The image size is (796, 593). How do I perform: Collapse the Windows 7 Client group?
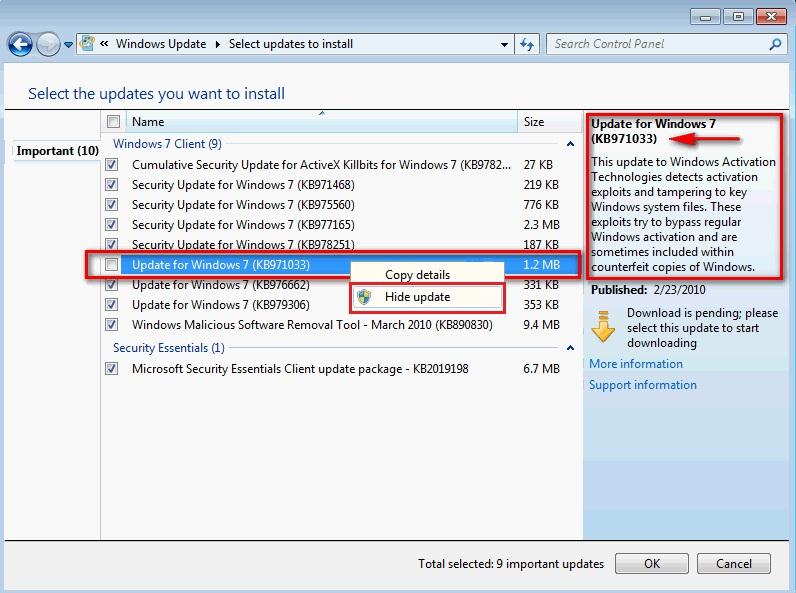(x=571, y=144)
